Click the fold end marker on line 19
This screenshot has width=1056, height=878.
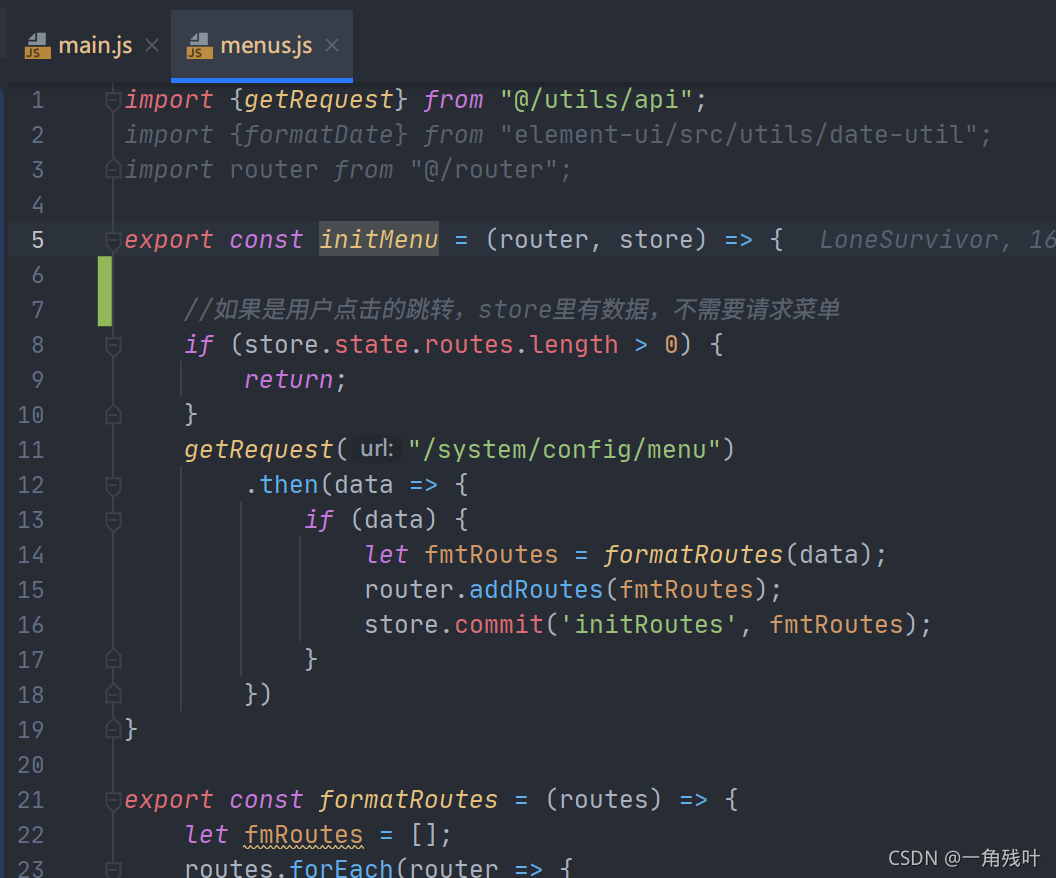pos(113,729)
